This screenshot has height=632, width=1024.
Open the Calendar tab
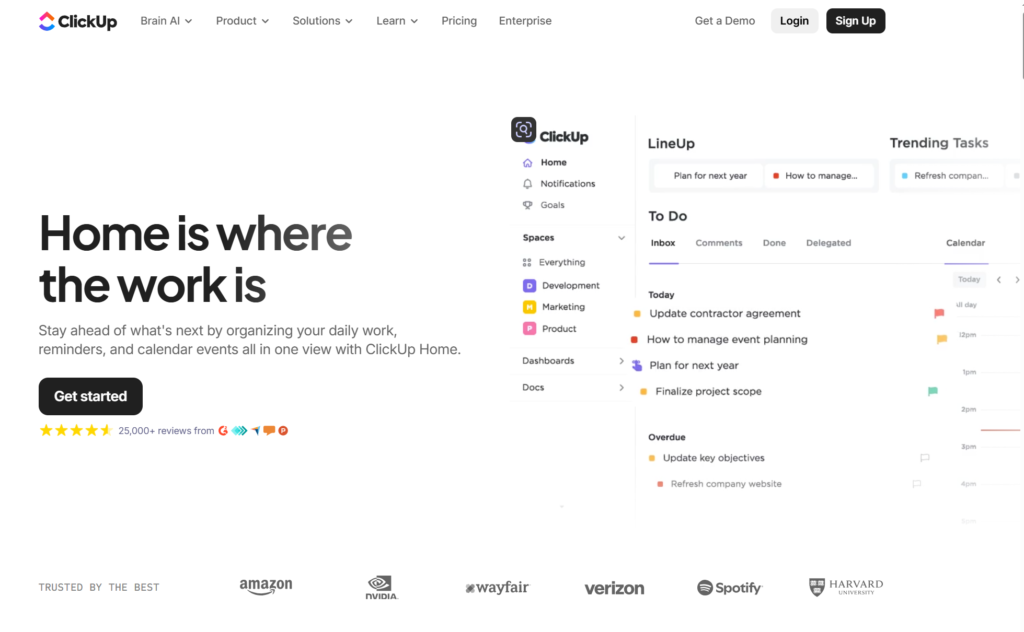965,243
